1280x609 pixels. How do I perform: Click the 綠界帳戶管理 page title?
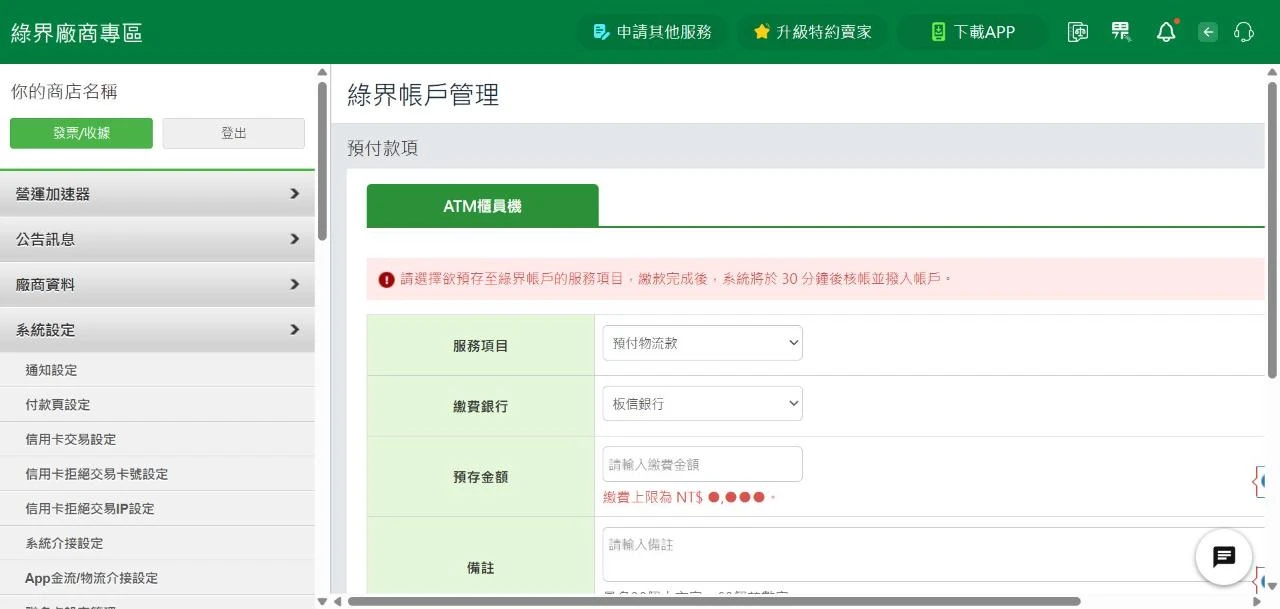coord(423,95)
